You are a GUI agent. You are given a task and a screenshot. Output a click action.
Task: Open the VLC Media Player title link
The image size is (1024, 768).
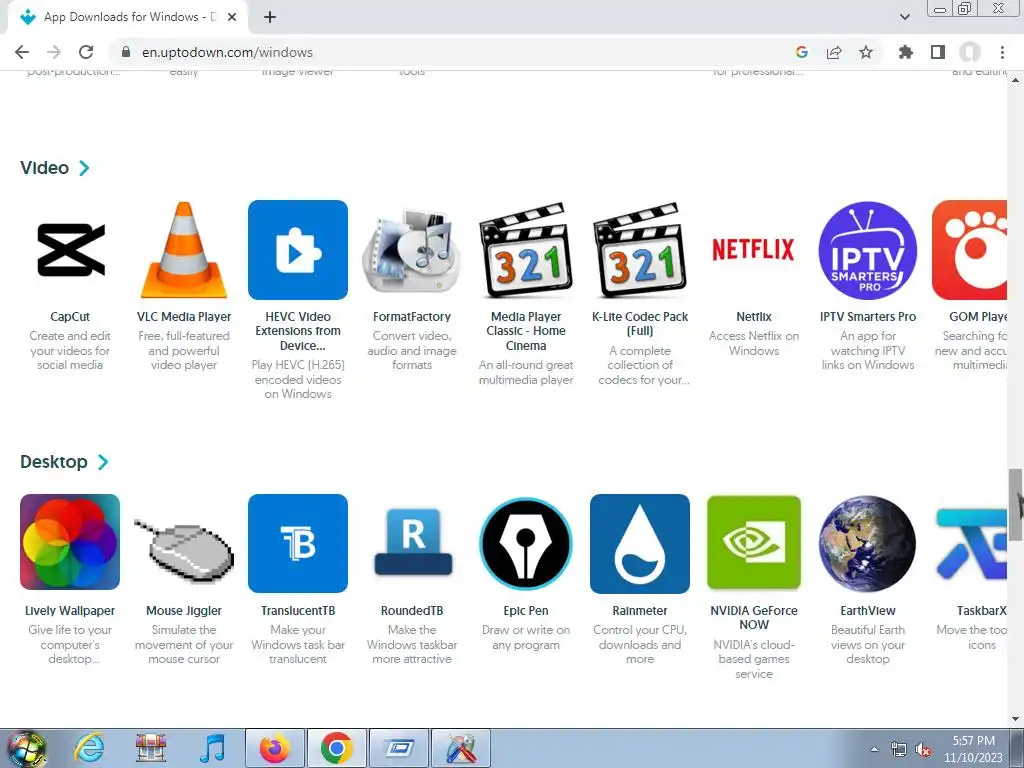pyautogui.click(x=184, y=317)
